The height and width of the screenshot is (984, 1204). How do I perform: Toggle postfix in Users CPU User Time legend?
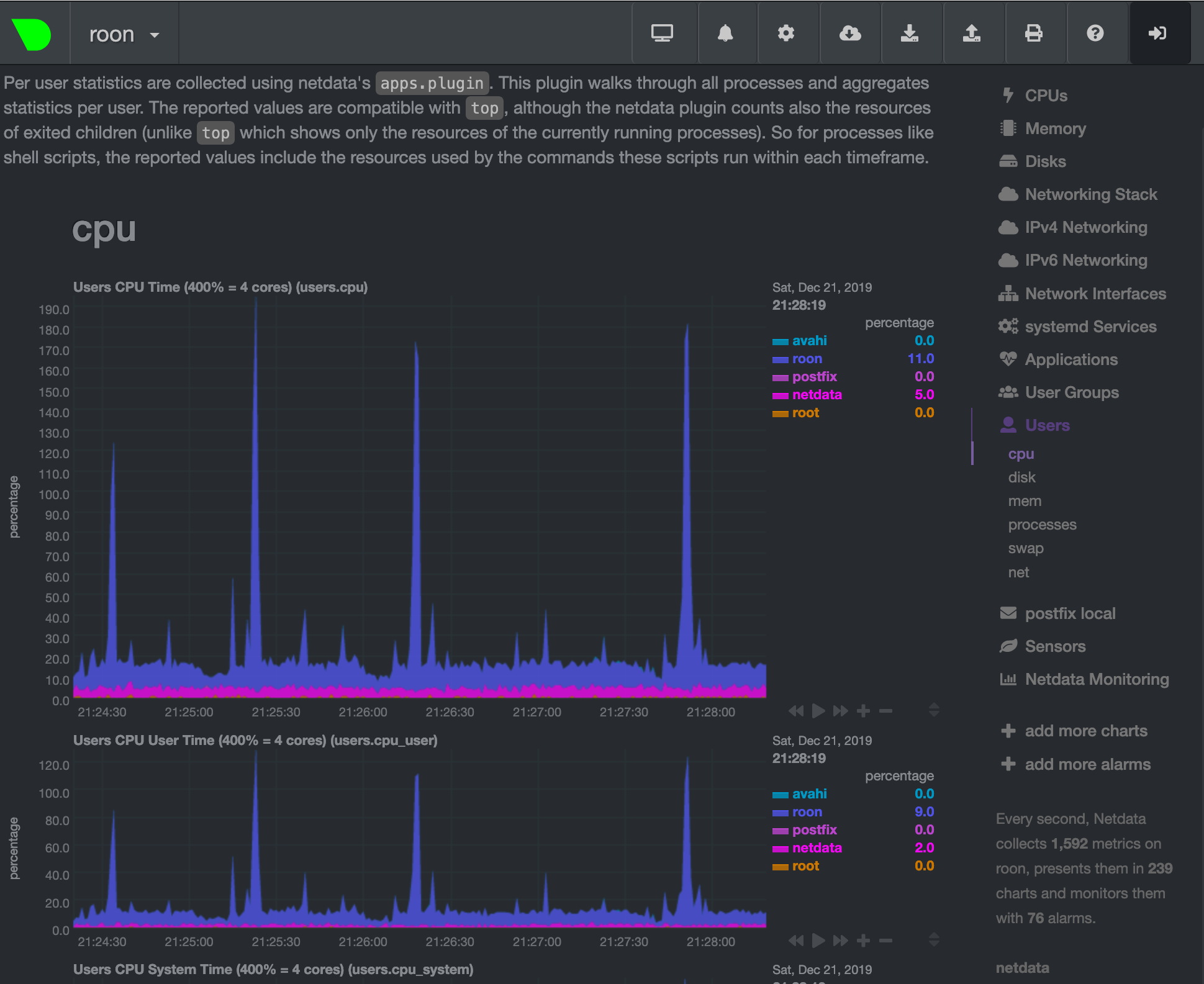click(x=814, y=829)
